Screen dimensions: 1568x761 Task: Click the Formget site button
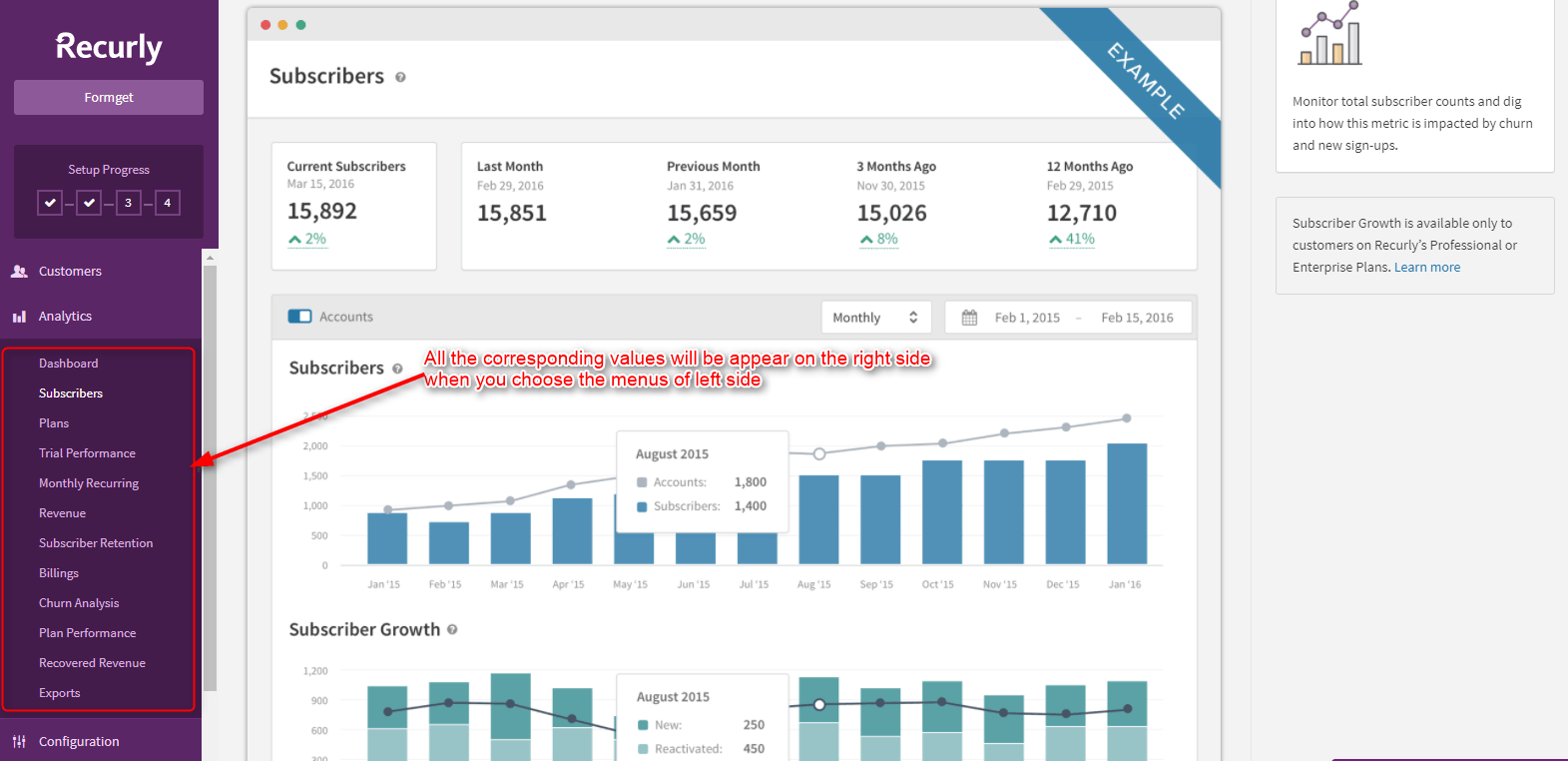109,97
